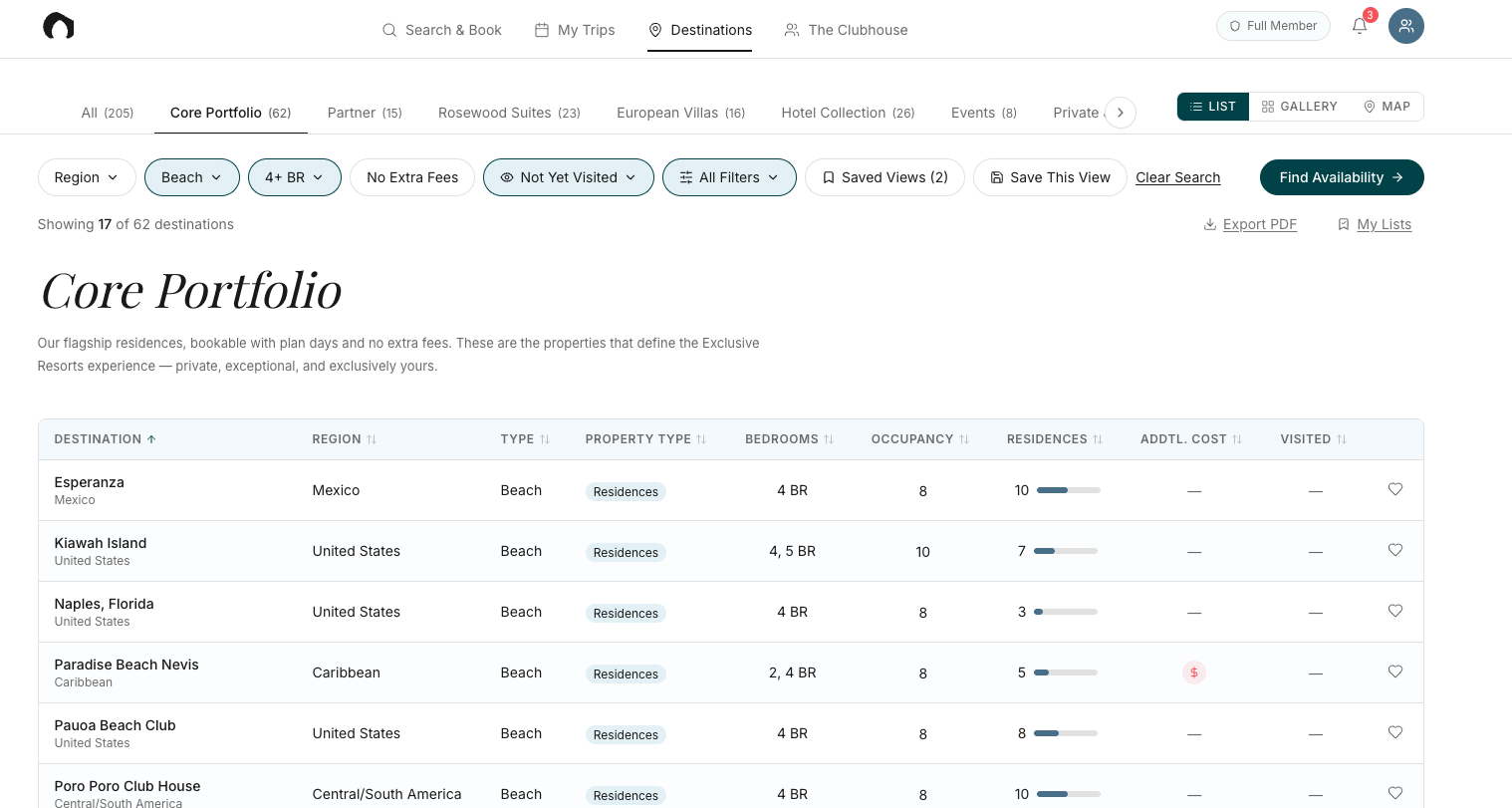This screenshot has height=808, width=1512.
Task: Click Pauoa Beach Club residences progress bar
Action: point(1066,733)
